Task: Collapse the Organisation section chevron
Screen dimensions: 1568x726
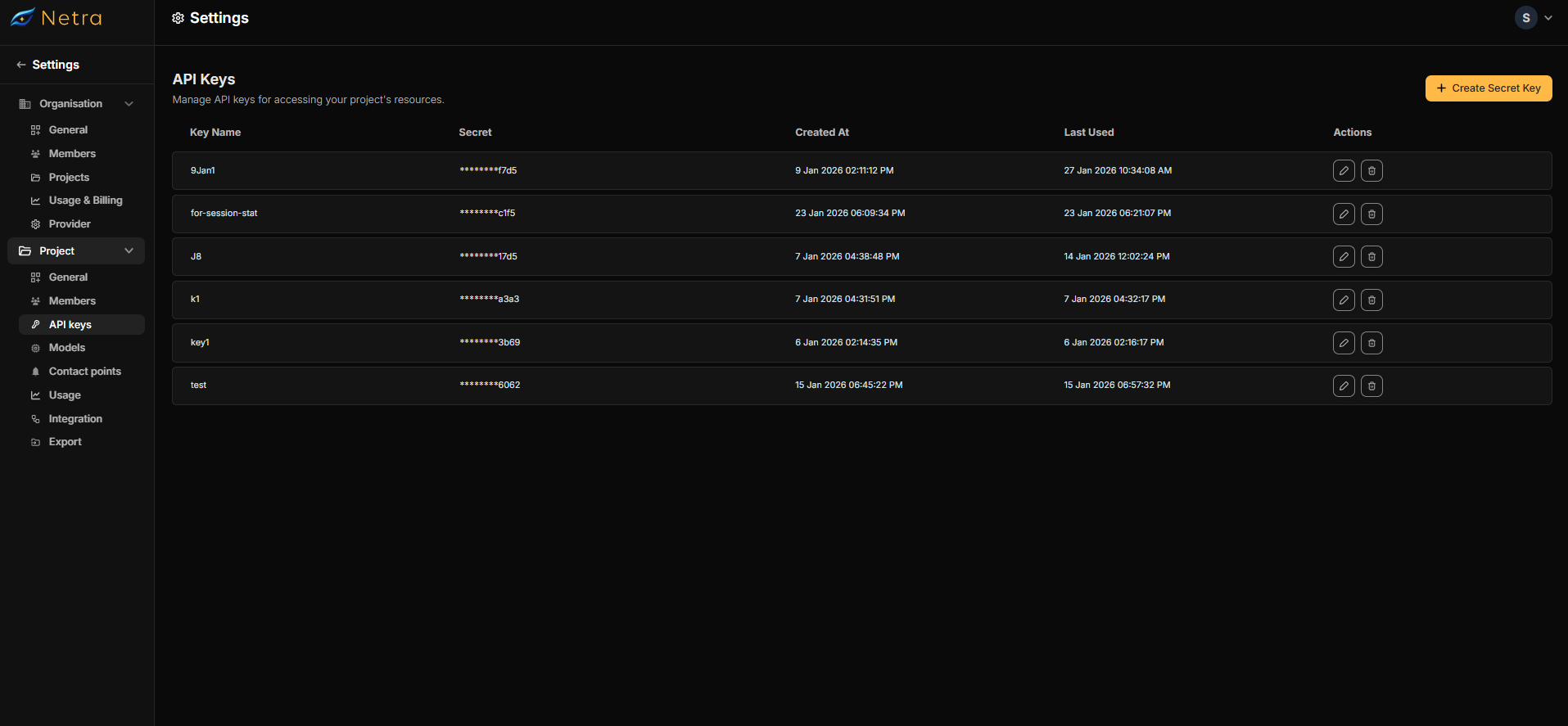Action: point(129,104)
